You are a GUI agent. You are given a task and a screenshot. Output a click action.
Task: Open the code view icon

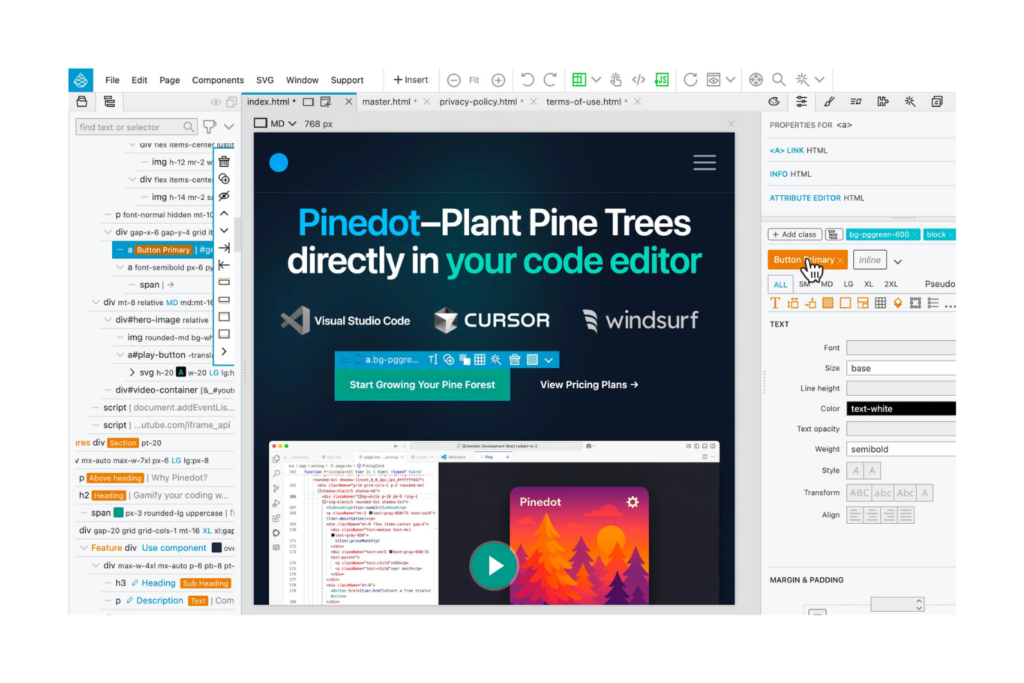pyautogui.click(x=638, y=80)
